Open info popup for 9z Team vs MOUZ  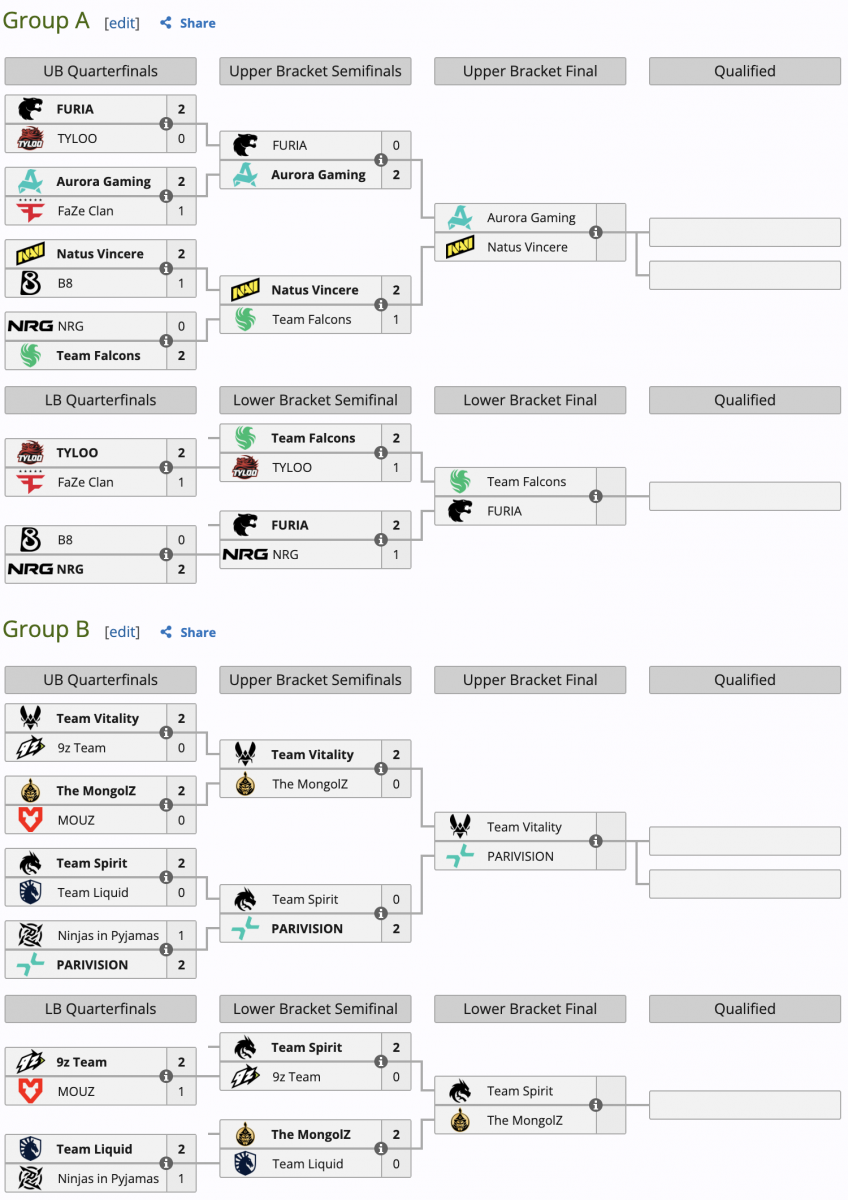(x=166, y=1077)
